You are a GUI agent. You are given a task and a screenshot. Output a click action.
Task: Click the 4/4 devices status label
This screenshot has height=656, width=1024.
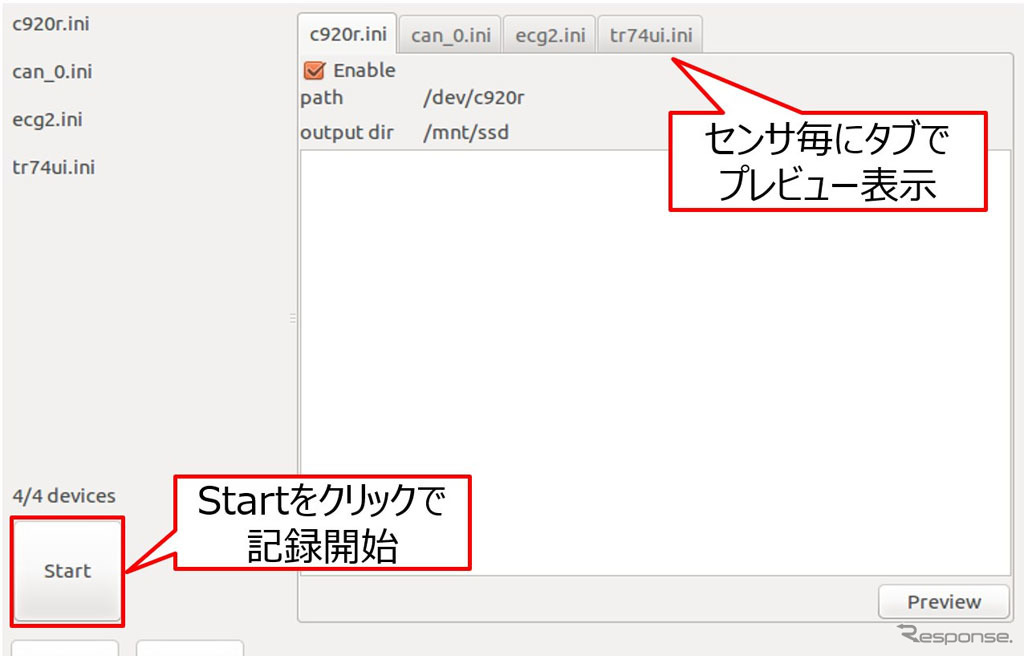coord(64,496)
